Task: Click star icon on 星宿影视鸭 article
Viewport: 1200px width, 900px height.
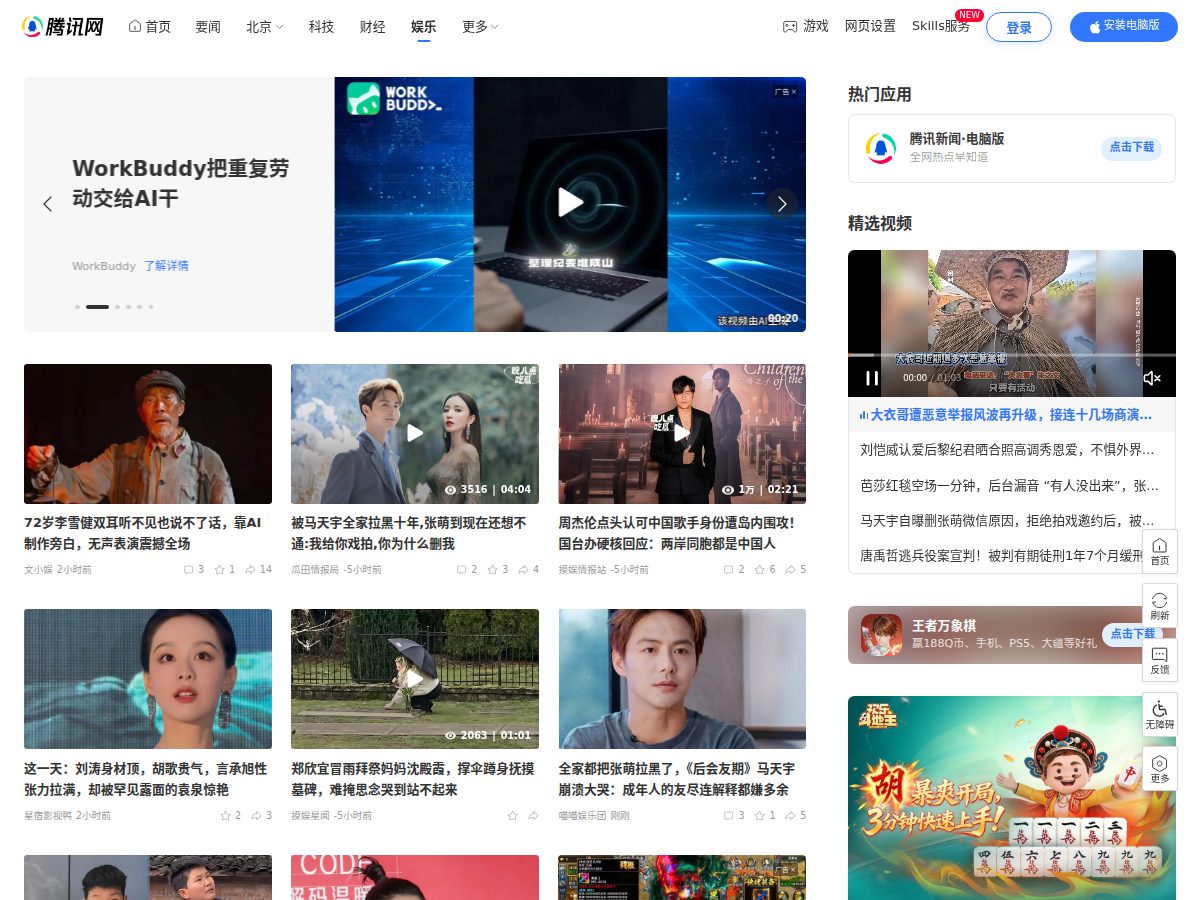Action: [225, 815]
